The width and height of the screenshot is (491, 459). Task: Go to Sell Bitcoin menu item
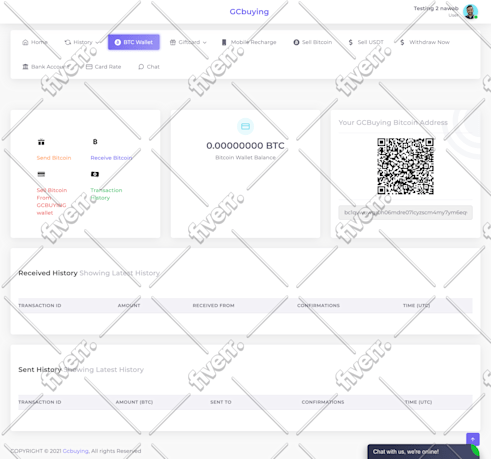tap(313, 42)
